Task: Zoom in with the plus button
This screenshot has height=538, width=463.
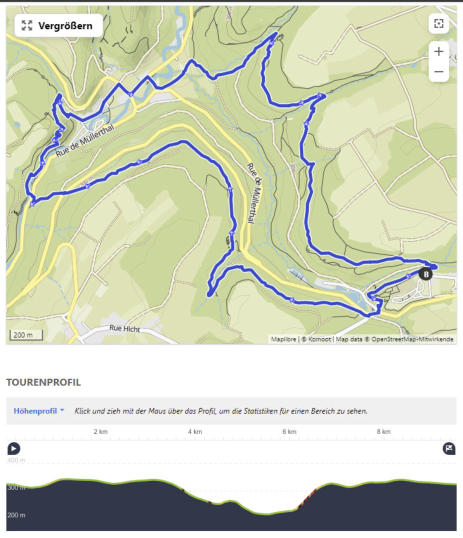Action: [x=439, y=51]
